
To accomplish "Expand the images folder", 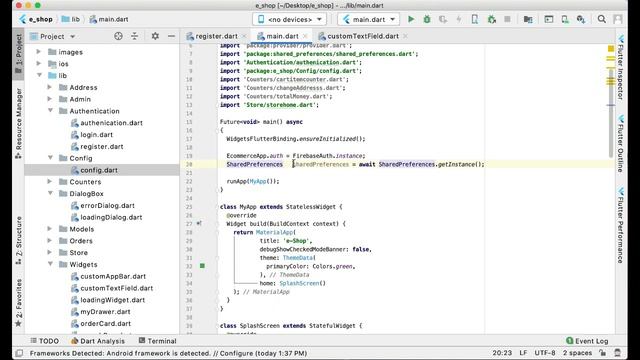I will tap(38, 52).
